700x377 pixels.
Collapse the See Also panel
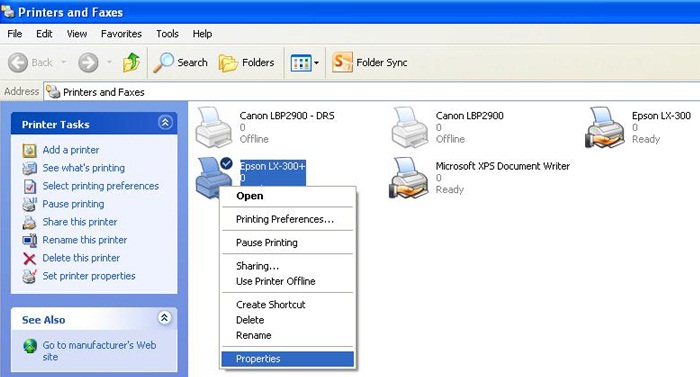pos(164,318)
